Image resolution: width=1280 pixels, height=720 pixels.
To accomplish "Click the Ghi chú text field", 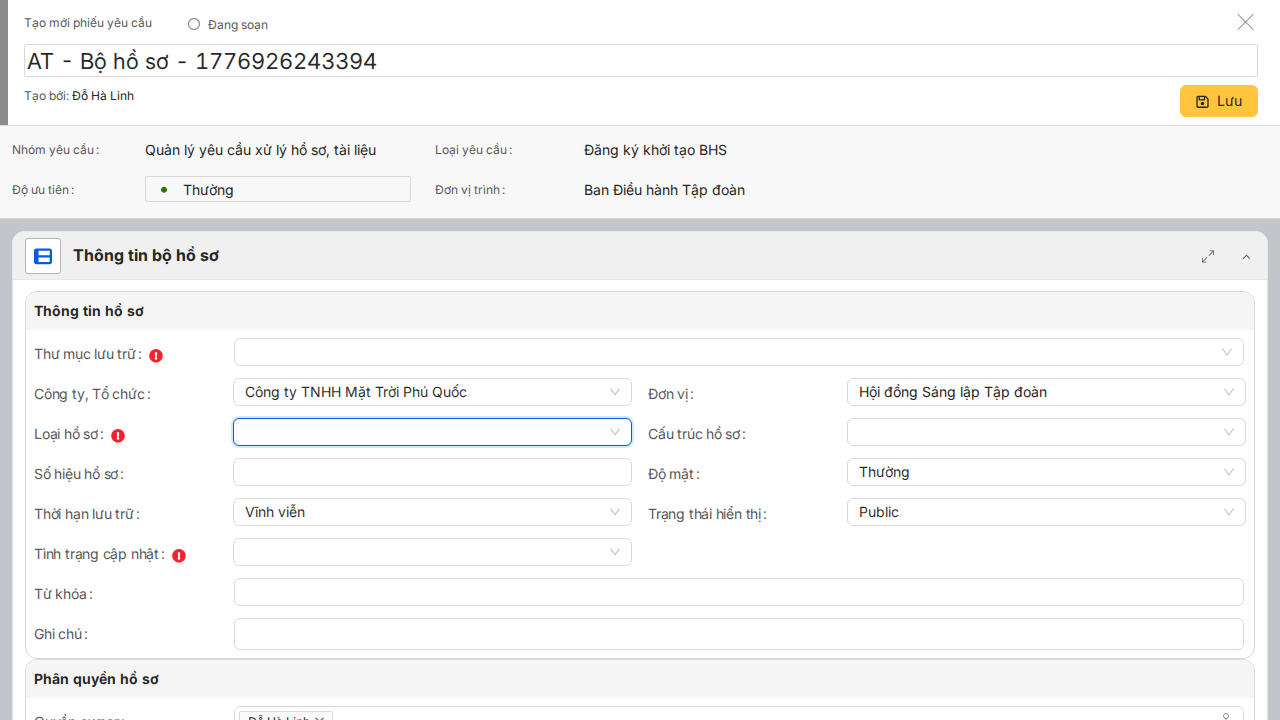I will coord(738,634).
